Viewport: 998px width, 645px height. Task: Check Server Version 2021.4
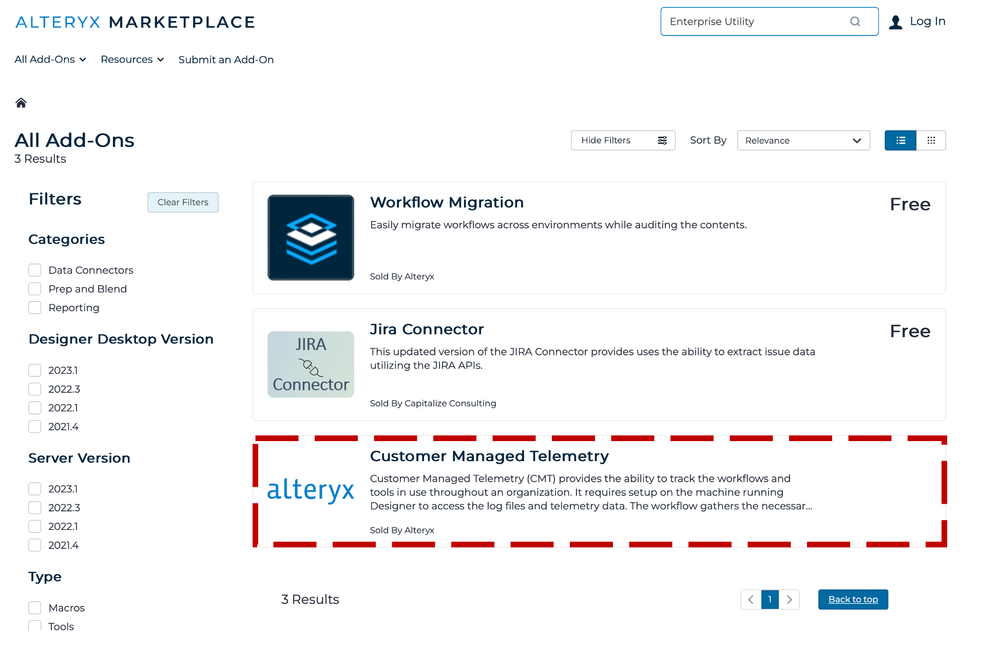[35, 546]
